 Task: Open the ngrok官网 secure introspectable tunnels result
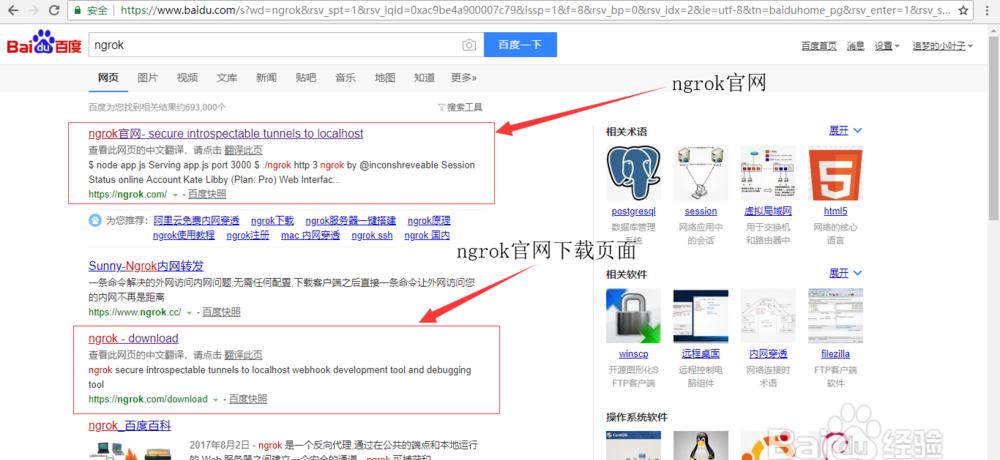point(226,133)
